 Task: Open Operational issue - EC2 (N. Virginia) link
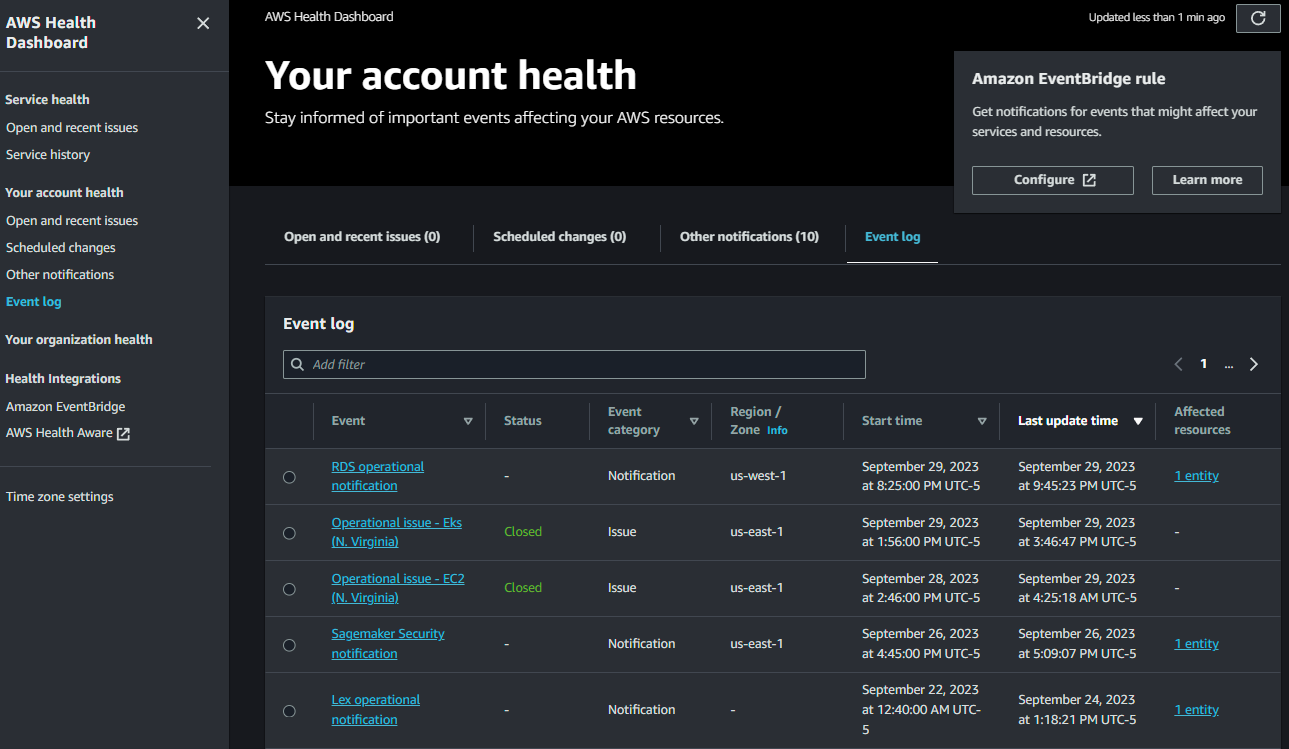point(398,588)
